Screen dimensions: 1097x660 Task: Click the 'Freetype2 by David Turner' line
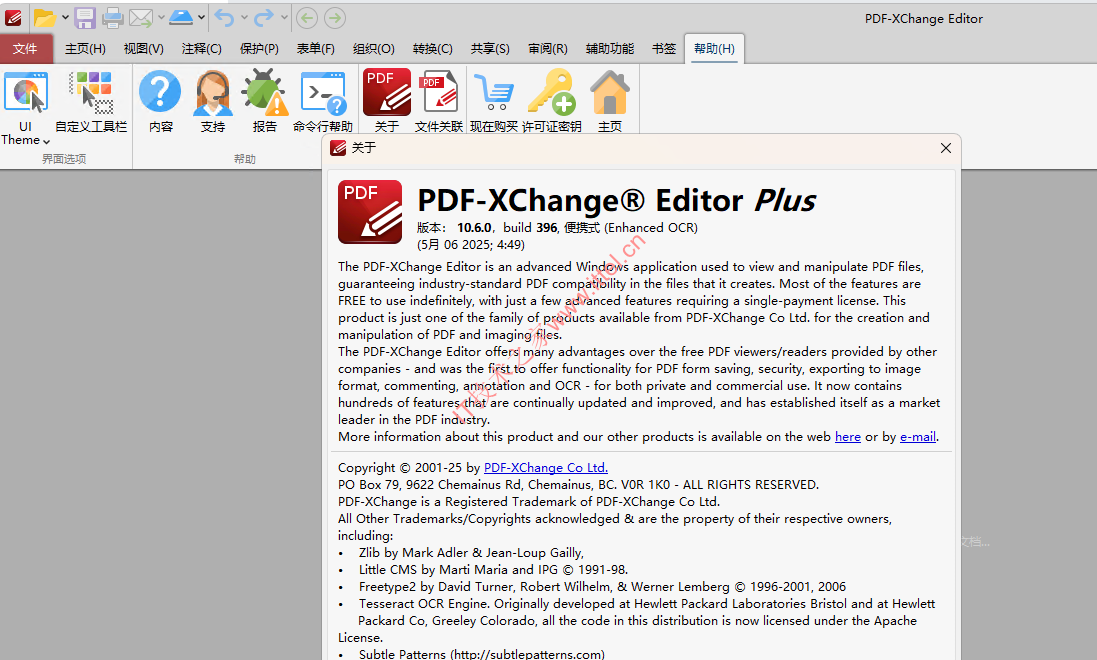point(602,587)
